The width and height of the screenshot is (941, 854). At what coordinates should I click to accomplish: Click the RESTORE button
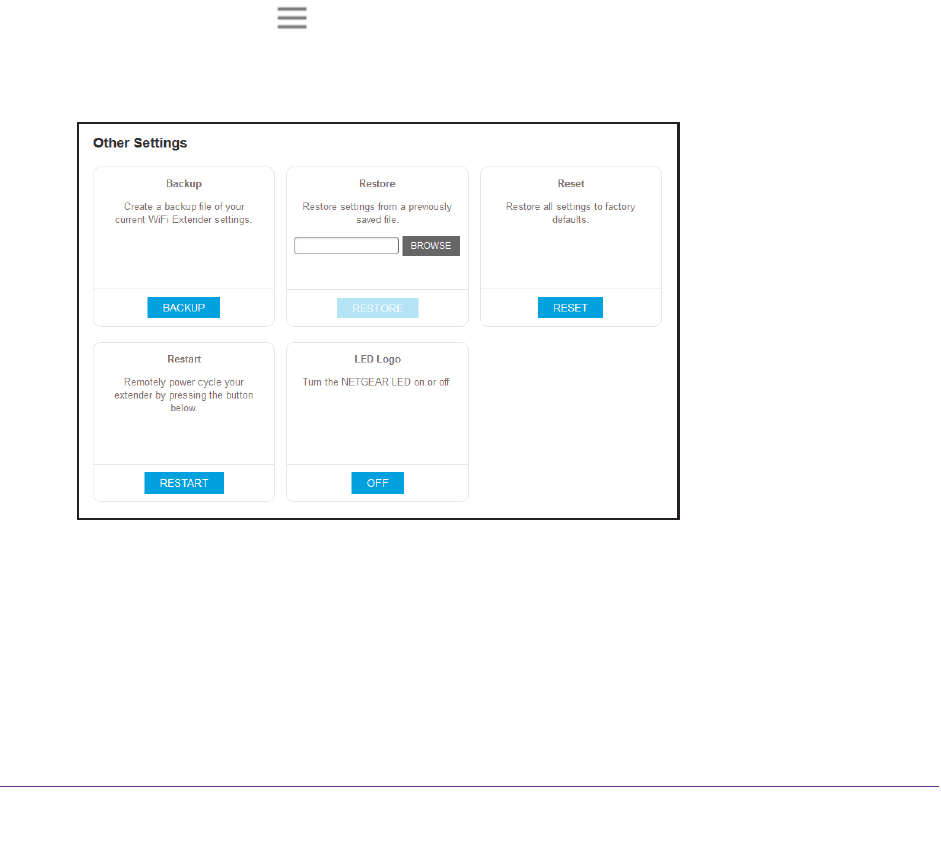click(377, 308)
